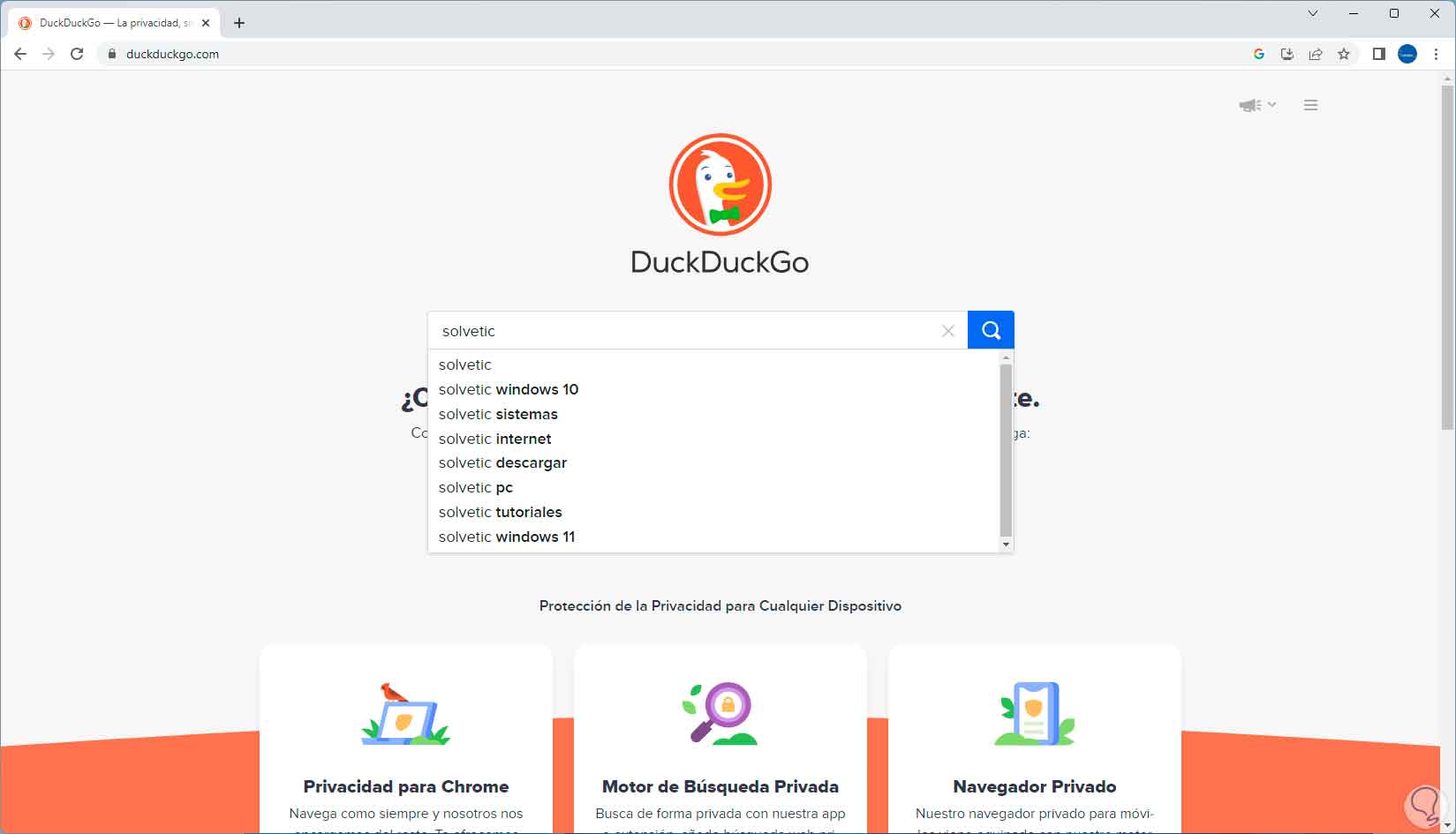Click the suggestion list scroll up arrow
The width and height of the screenshot is (1456, 834).
(x=1006, y=358)
